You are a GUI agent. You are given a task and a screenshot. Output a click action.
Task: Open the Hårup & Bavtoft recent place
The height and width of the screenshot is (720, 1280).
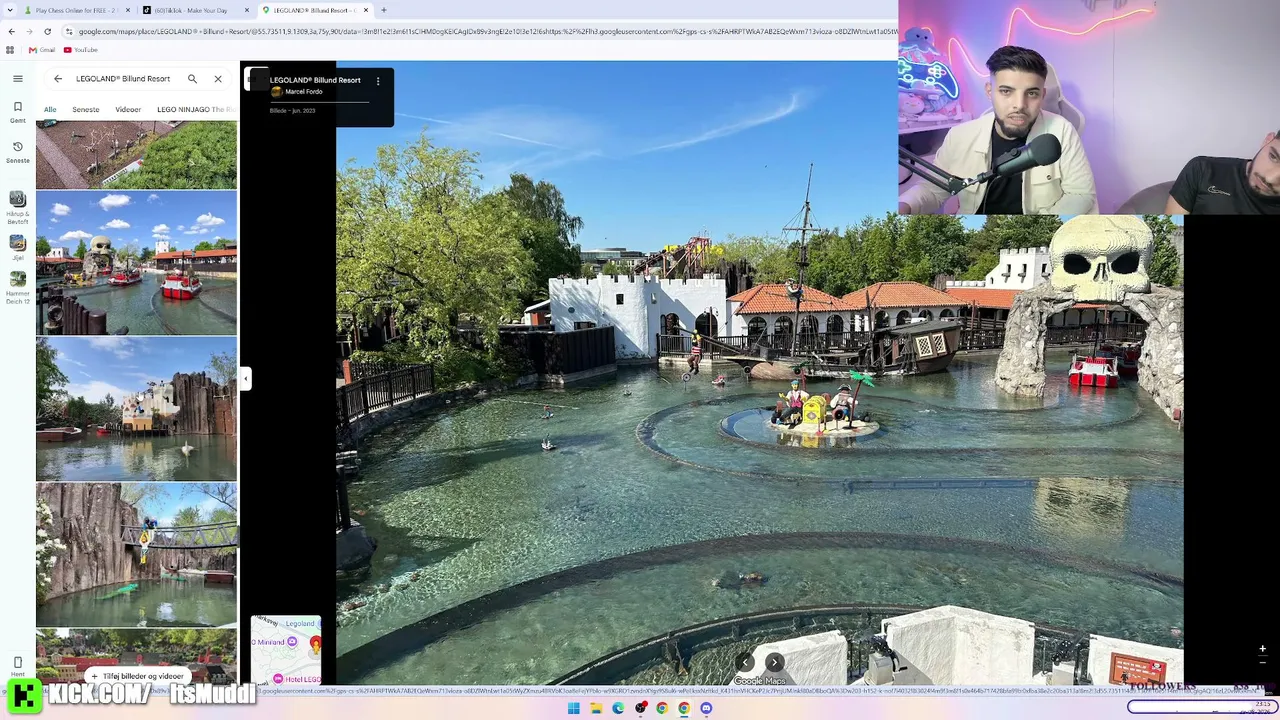18,207
